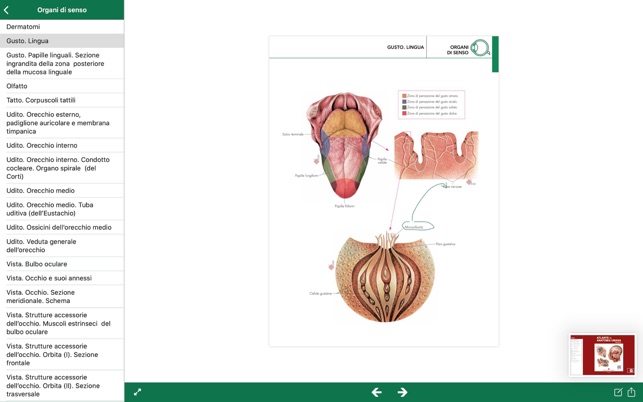This screenshot has width=643, height=402.
Task: Open Vista. Orbita (II). Sezione trasversale
Action: click(62, 386)
